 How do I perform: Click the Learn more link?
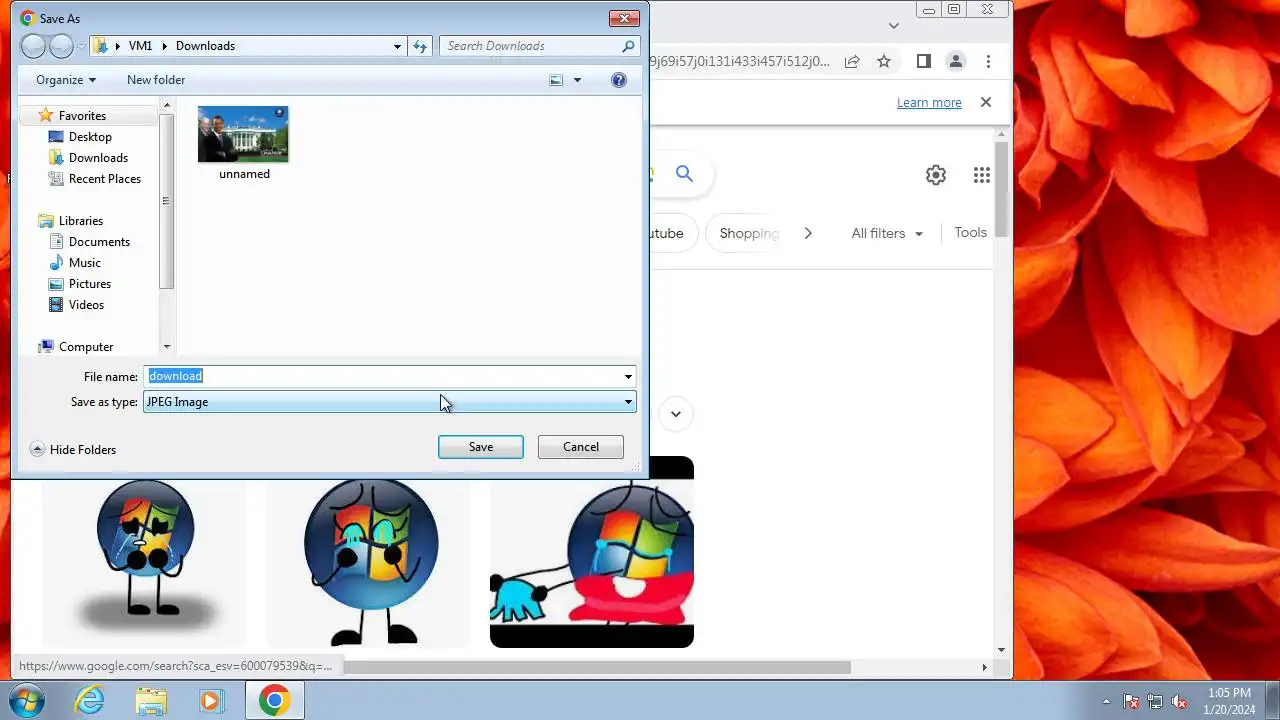[929, 103]
